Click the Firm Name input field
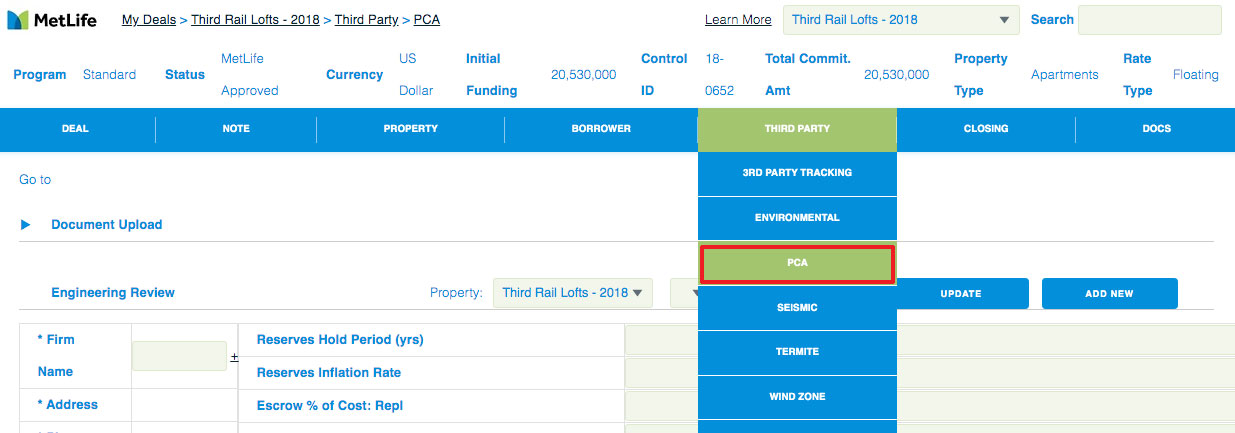This screenshot has width=1235, height=433. coord(179,356)
